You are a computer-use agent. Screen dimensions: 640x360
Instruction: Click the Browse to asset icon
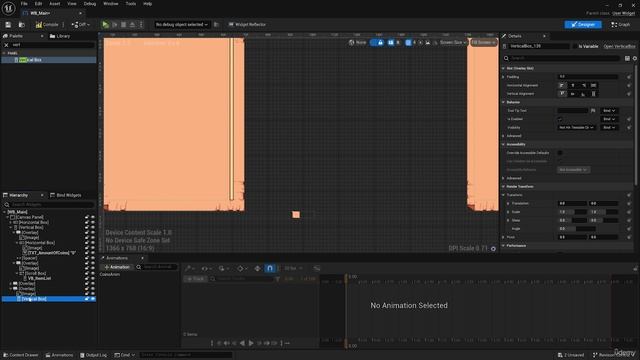22,24
